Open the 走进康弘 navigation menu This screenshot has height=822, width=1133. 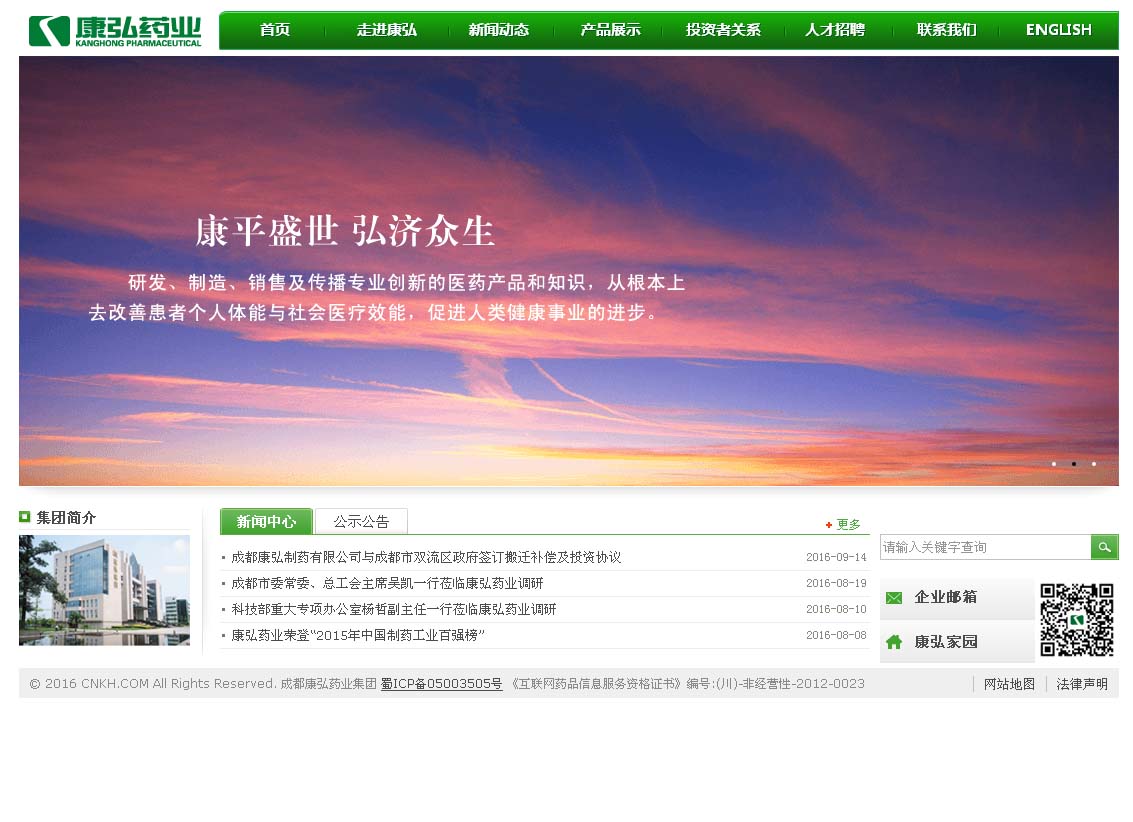(387, 30)
